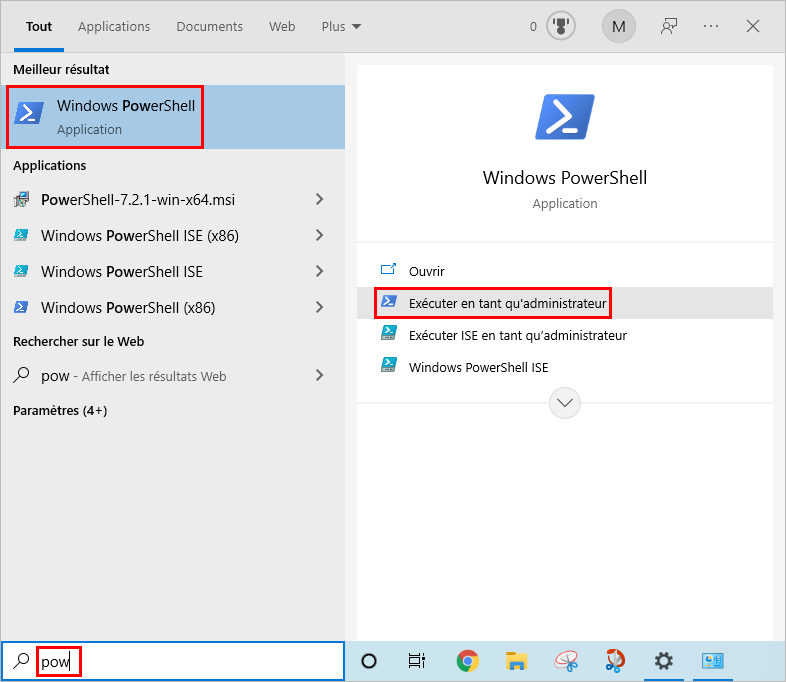Expand more actions with the down chevron
Screen dimensions: 786x682
click(x=565, y=403)
